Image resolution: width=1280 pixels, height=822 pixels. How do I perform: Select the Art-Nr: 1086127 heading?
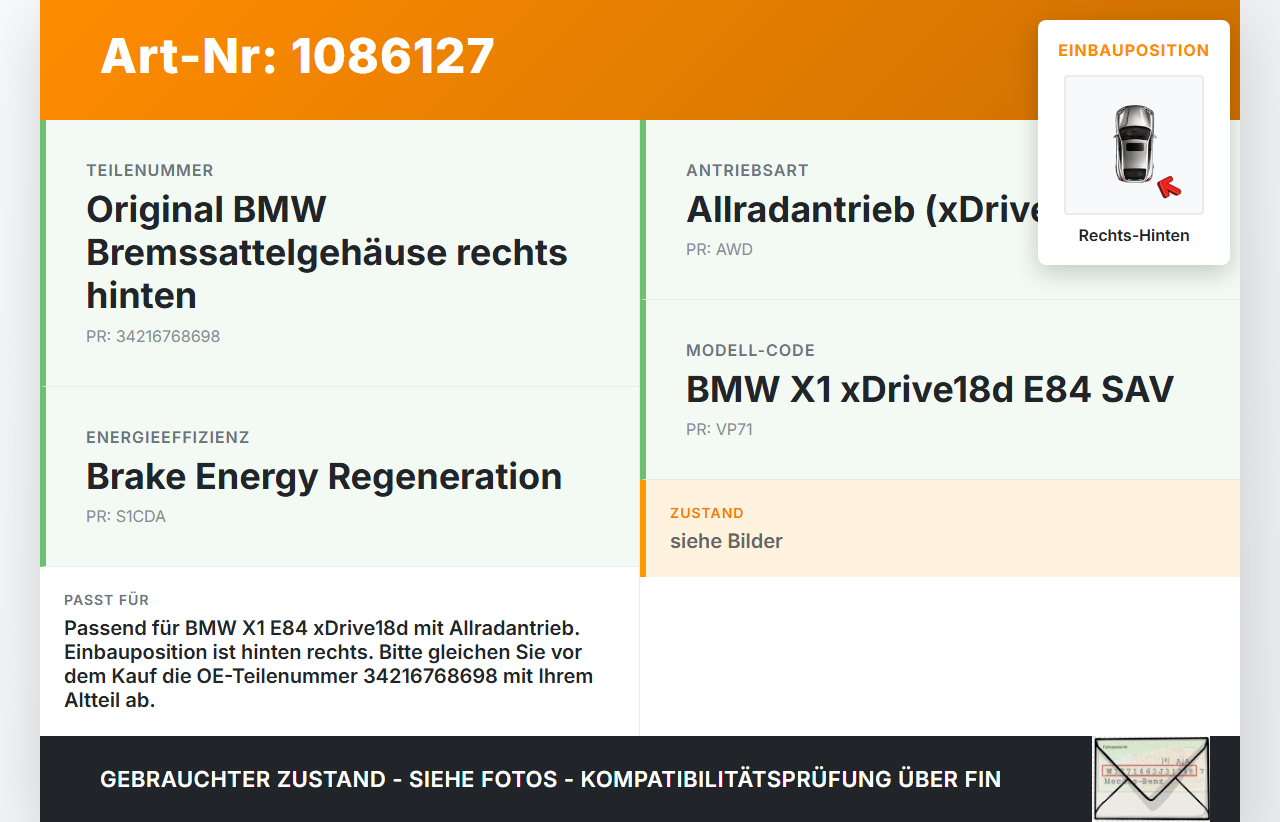click(297, 56)
